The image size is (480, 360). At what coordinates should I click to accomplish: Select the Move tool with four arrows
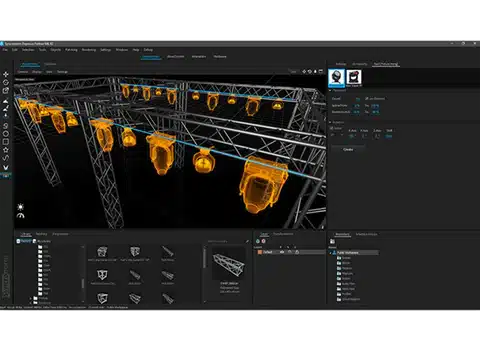pyautogui.click(x=6, y=74)
